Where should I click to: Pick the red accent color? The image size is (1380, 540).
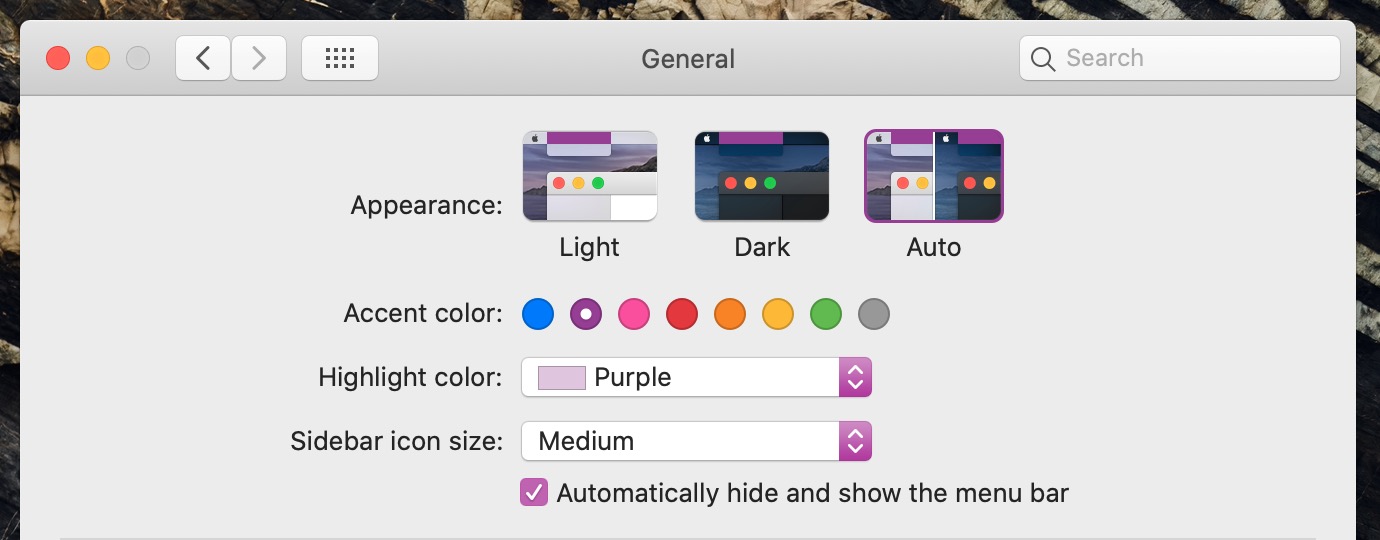682,315
